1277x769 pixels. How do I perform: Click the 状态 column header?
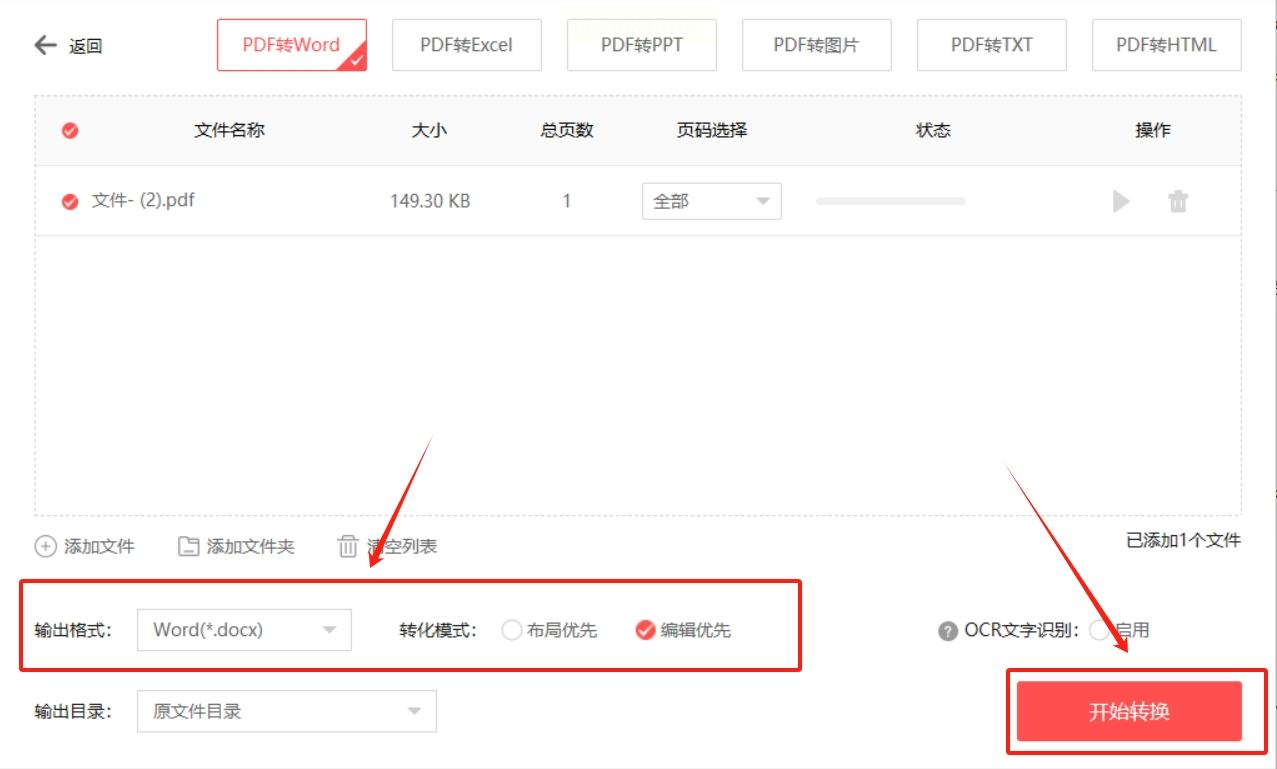pos(933,130)
